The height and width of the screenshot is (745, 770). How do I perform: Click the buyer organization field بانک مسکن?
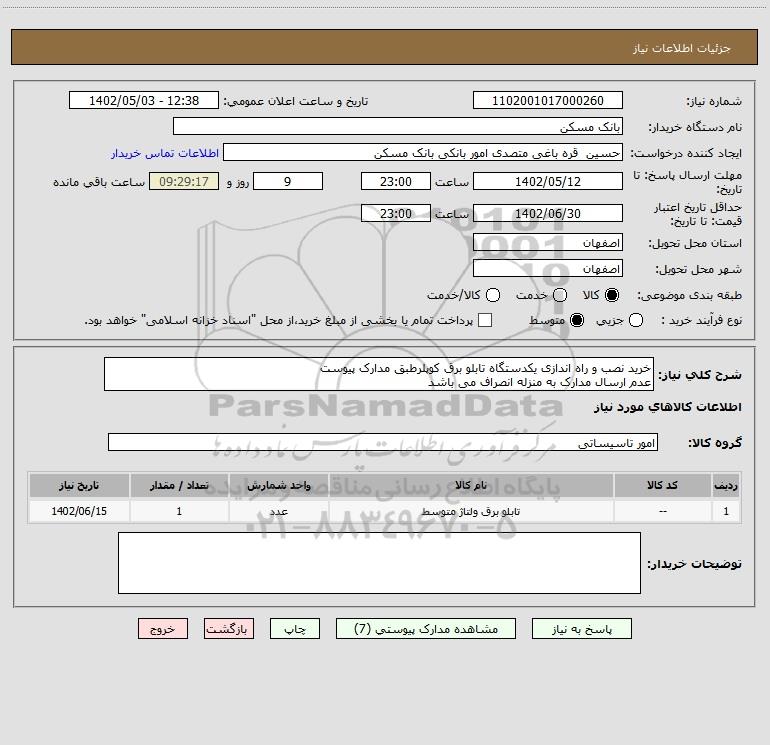[398, 127]
